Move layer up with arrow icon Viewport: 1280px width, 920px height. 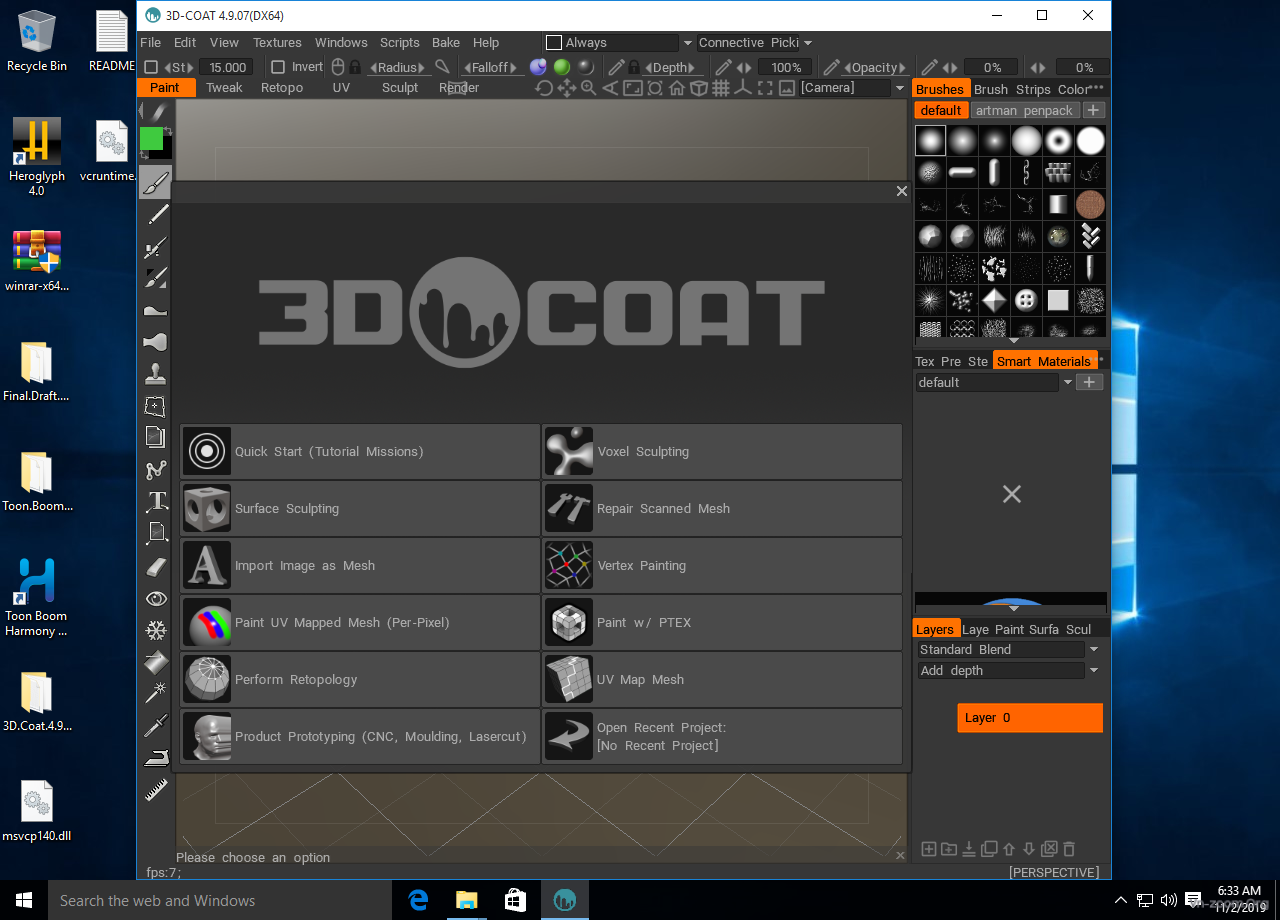click(1009, 849)
